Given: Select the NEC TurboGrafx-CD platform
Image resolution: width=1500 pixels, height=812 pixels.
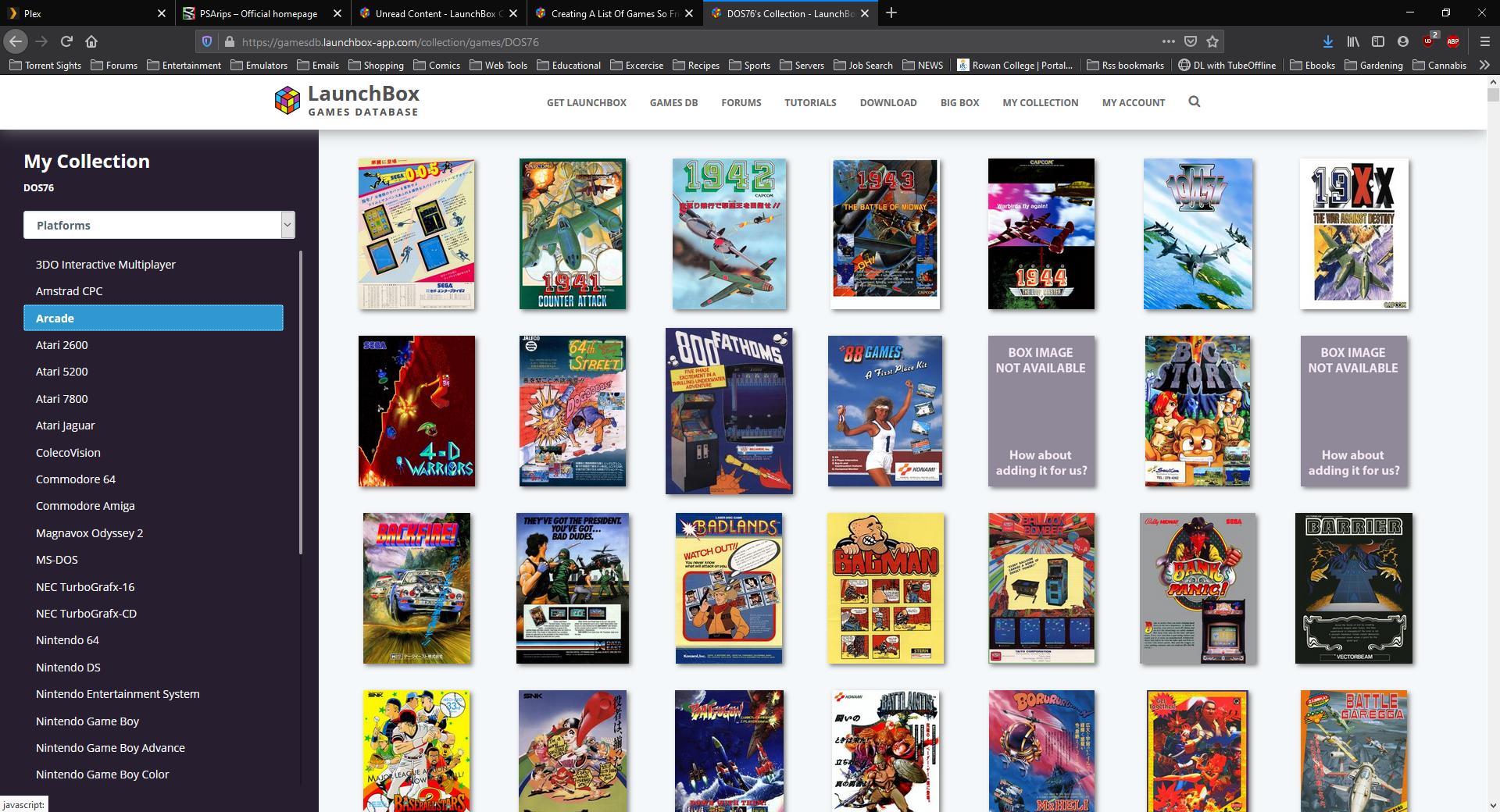Looking at the screenshot, I should tap(153, 614).
